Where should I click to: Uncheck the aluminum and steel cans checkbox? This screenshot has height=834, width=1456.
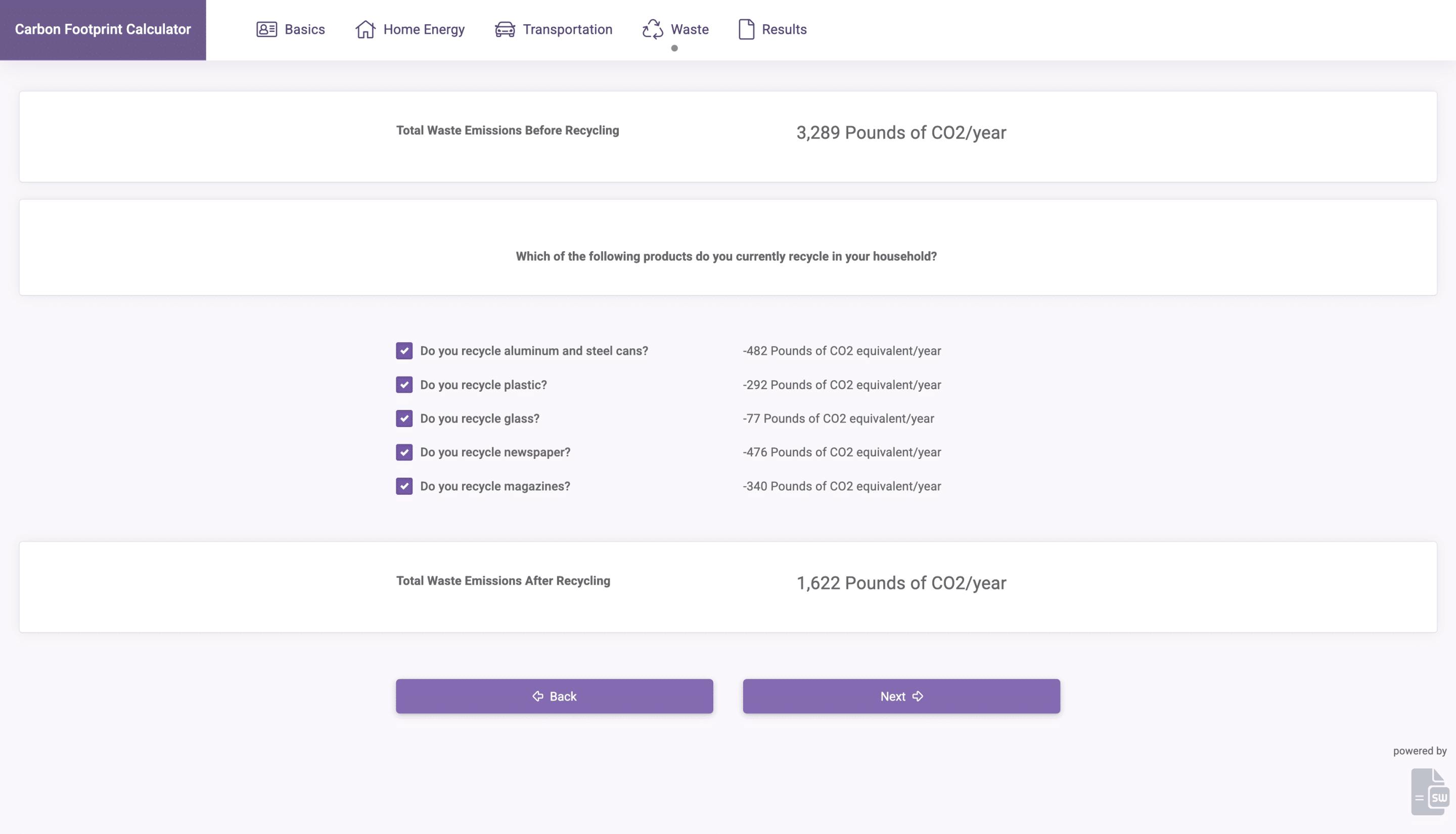coord(404,351)
